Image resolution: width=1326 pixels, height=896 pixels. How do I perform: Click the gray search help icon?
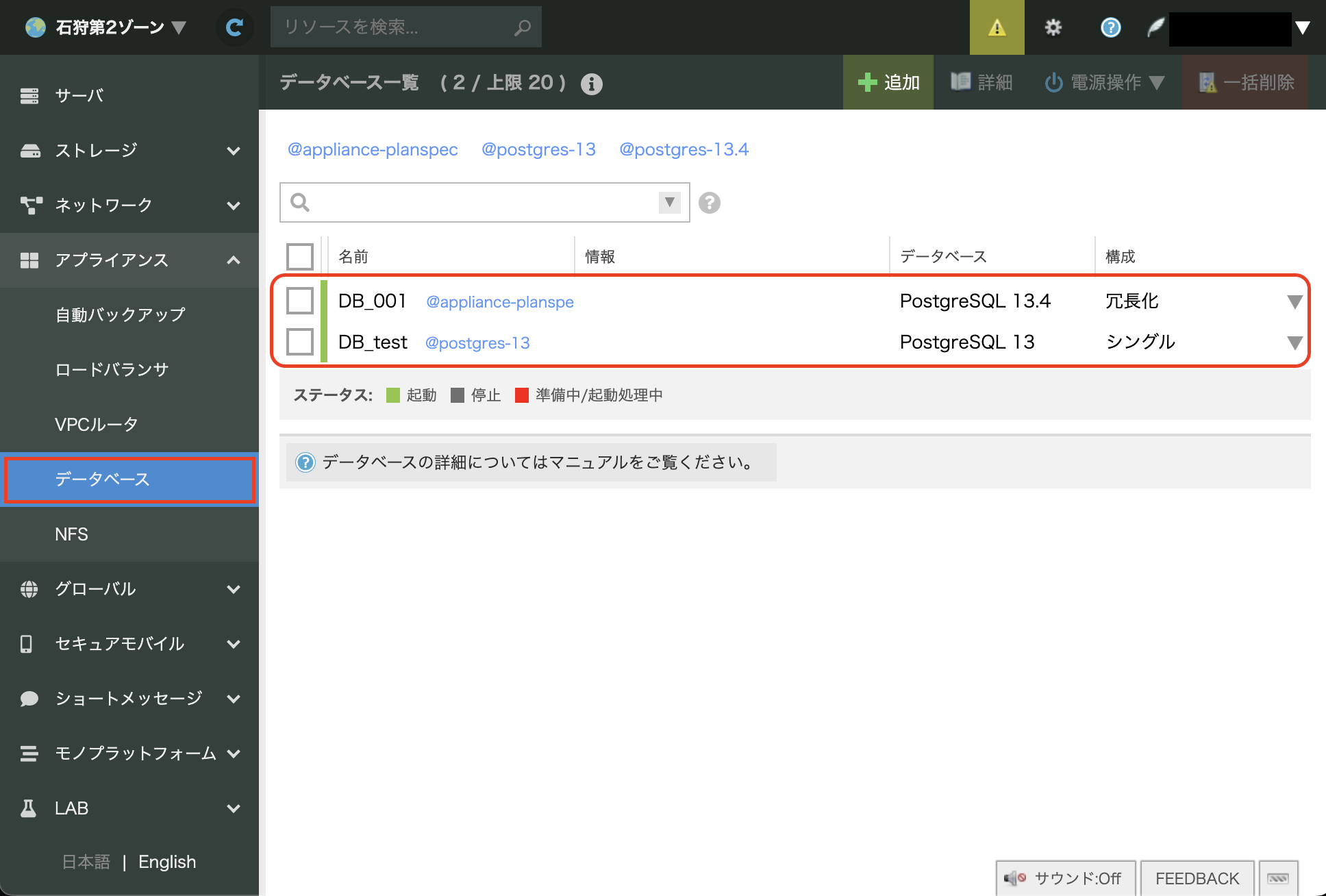[709, 203]
